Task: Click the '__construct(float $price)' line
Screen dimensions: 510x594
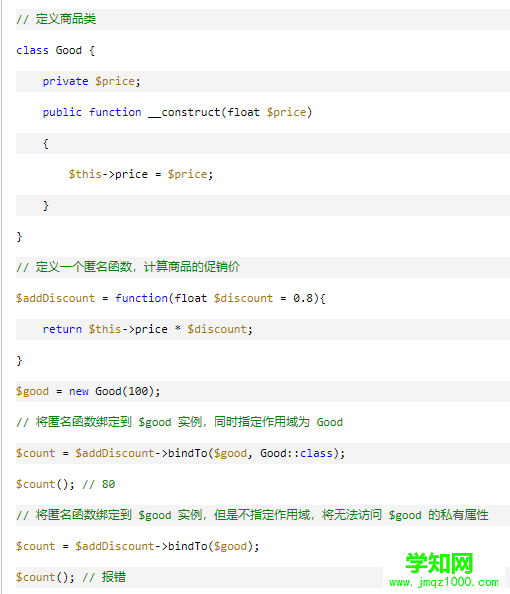Action: pyautogui.click(x=177, y=113)
